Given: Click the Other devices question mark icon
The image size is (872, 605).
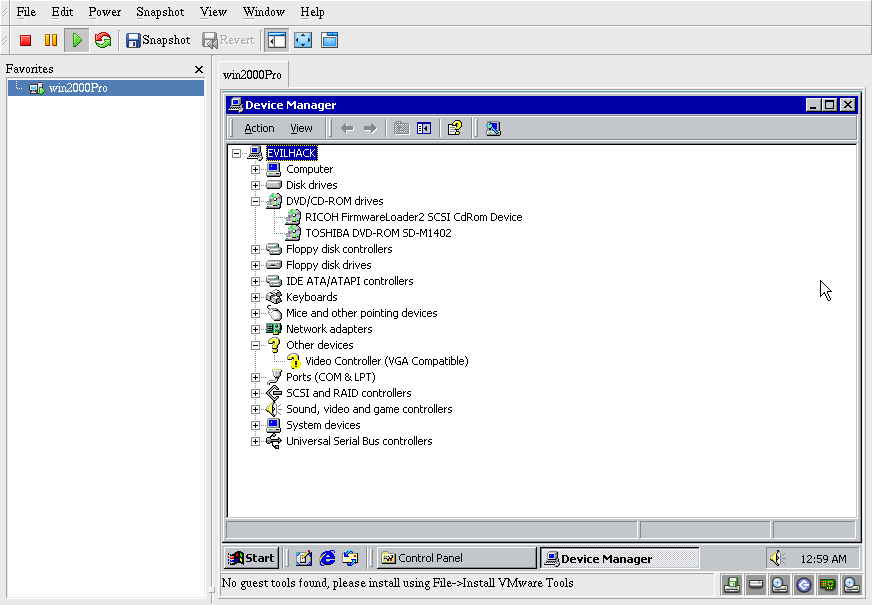Looking at the screenshot, I should [x=274, y=345].
